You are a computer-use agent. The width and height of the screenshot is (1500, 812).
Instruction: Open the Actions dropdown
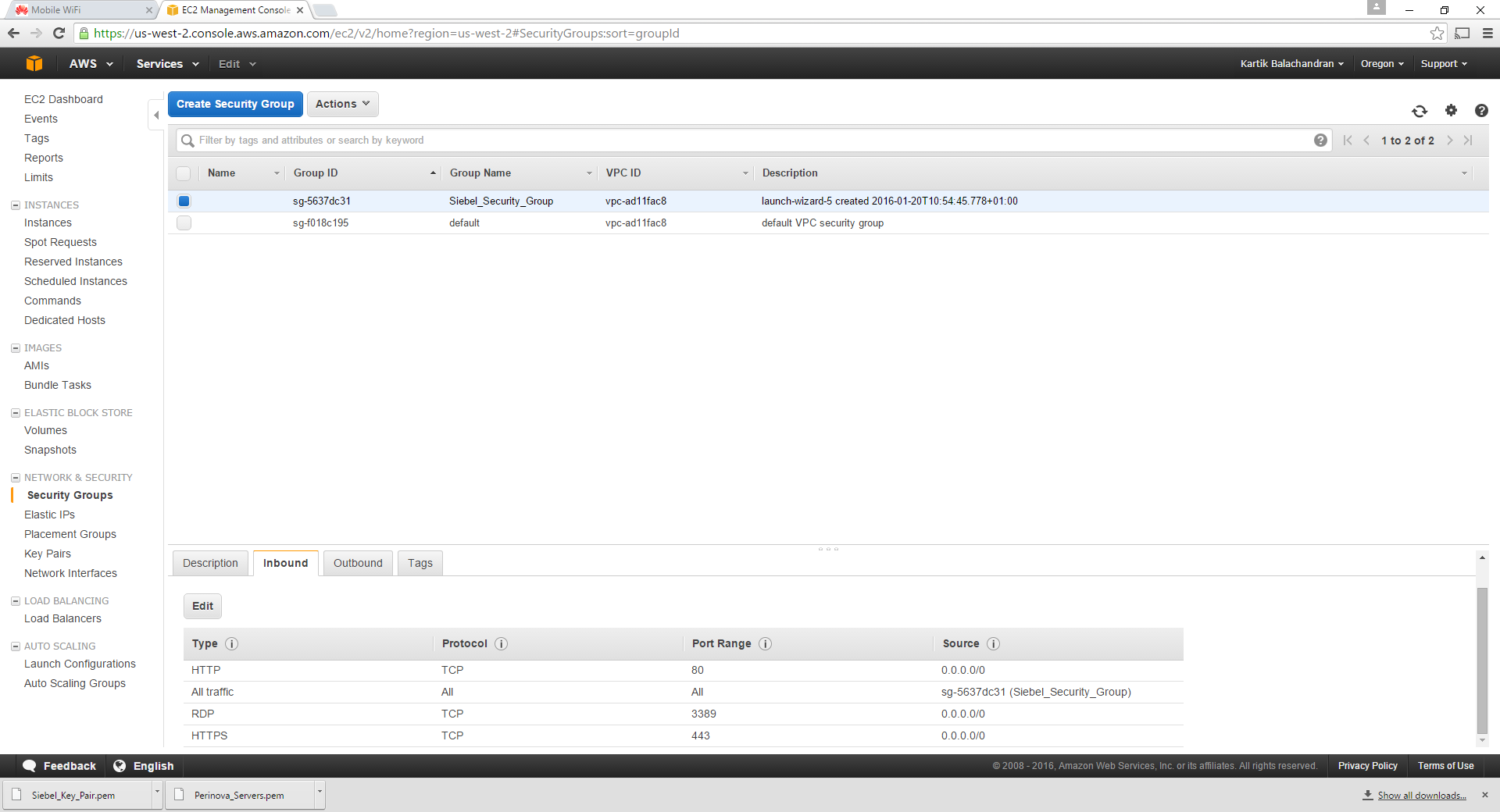coord(342,104)
